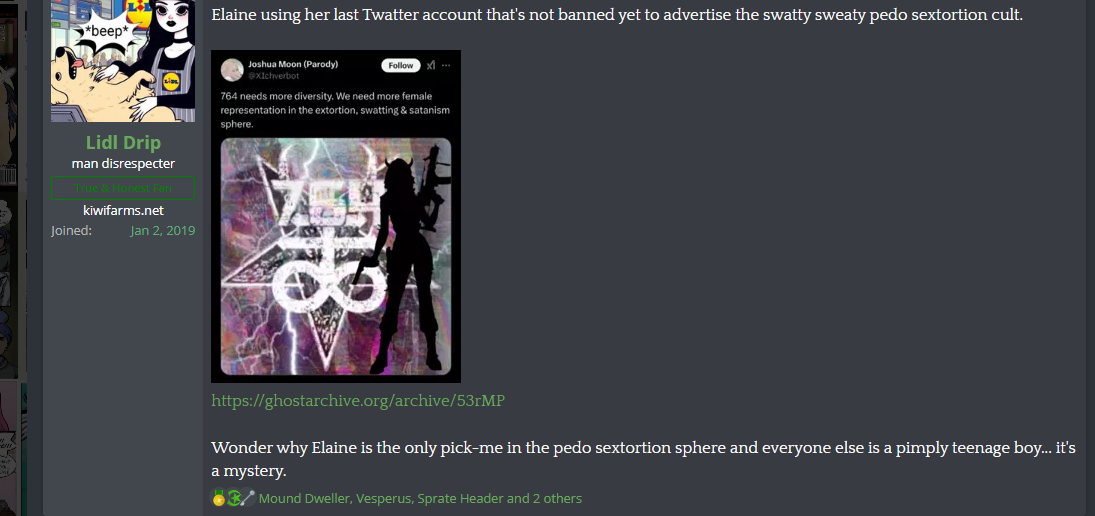Click the green star reaction icon
The width and height of the screenshot is (1095, 516).
click(x=233, y=499)
